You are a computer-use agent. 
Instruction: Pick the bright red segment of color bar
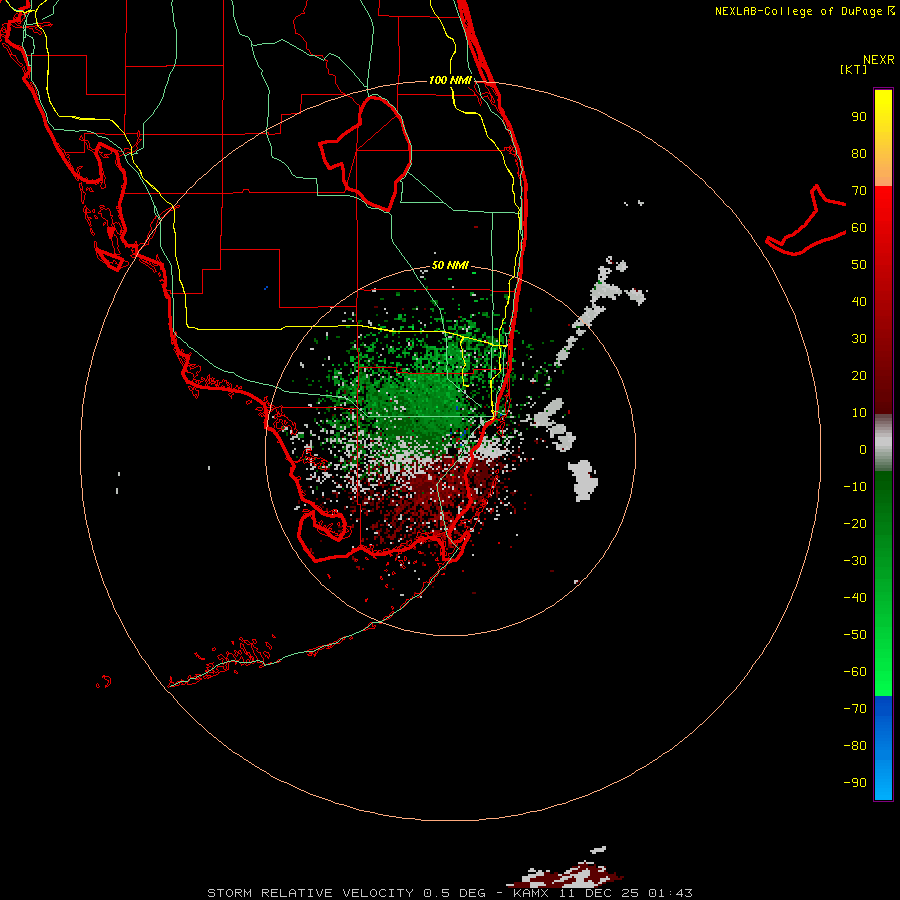tap(883, 210)
